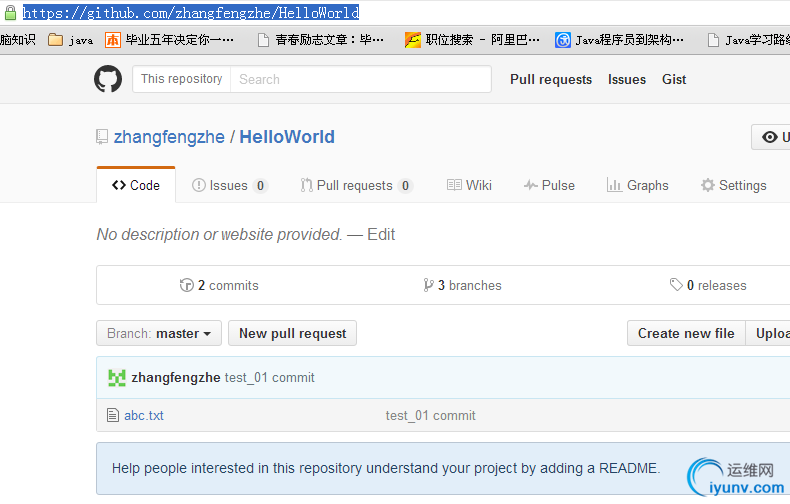This screenshot has height=504, width=790.
Task: Open the zhangfengzhe owner link
Action: click(x=169, y=137)
